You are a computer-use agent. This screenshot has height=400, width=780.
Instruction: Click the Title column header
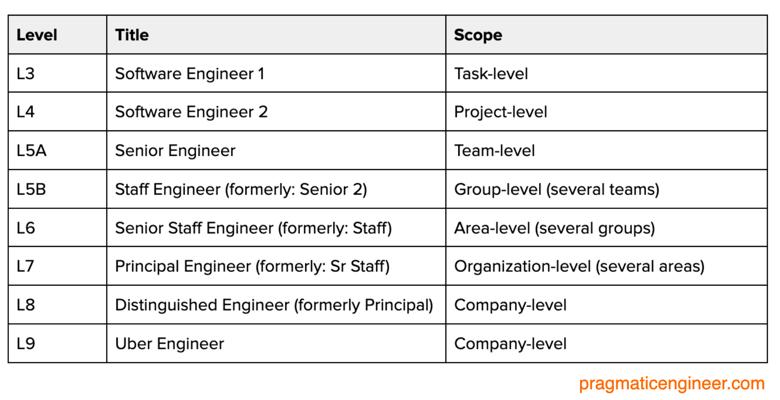coord(132,35)
